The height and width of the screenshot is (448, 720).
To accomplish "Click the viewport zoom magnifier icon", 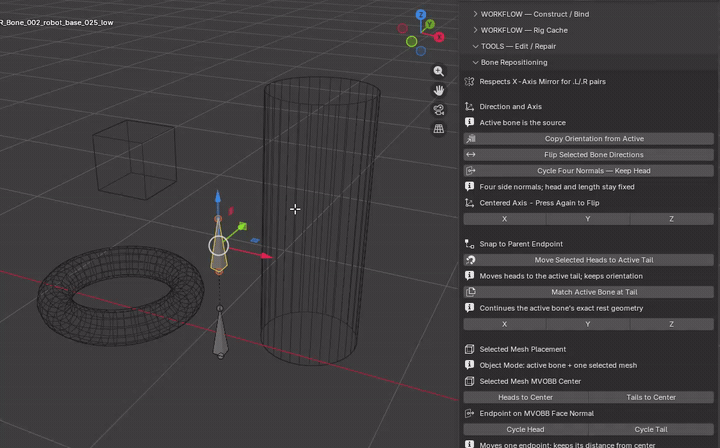I will [439, 71].
